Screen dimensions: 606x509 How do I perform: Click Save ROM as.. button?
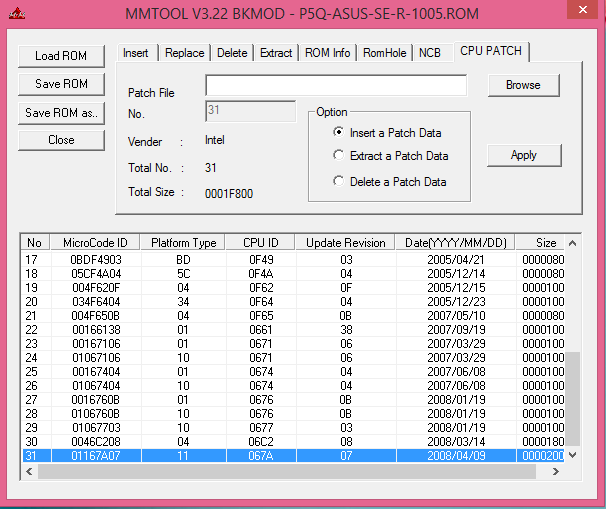(x=61, y=113)
